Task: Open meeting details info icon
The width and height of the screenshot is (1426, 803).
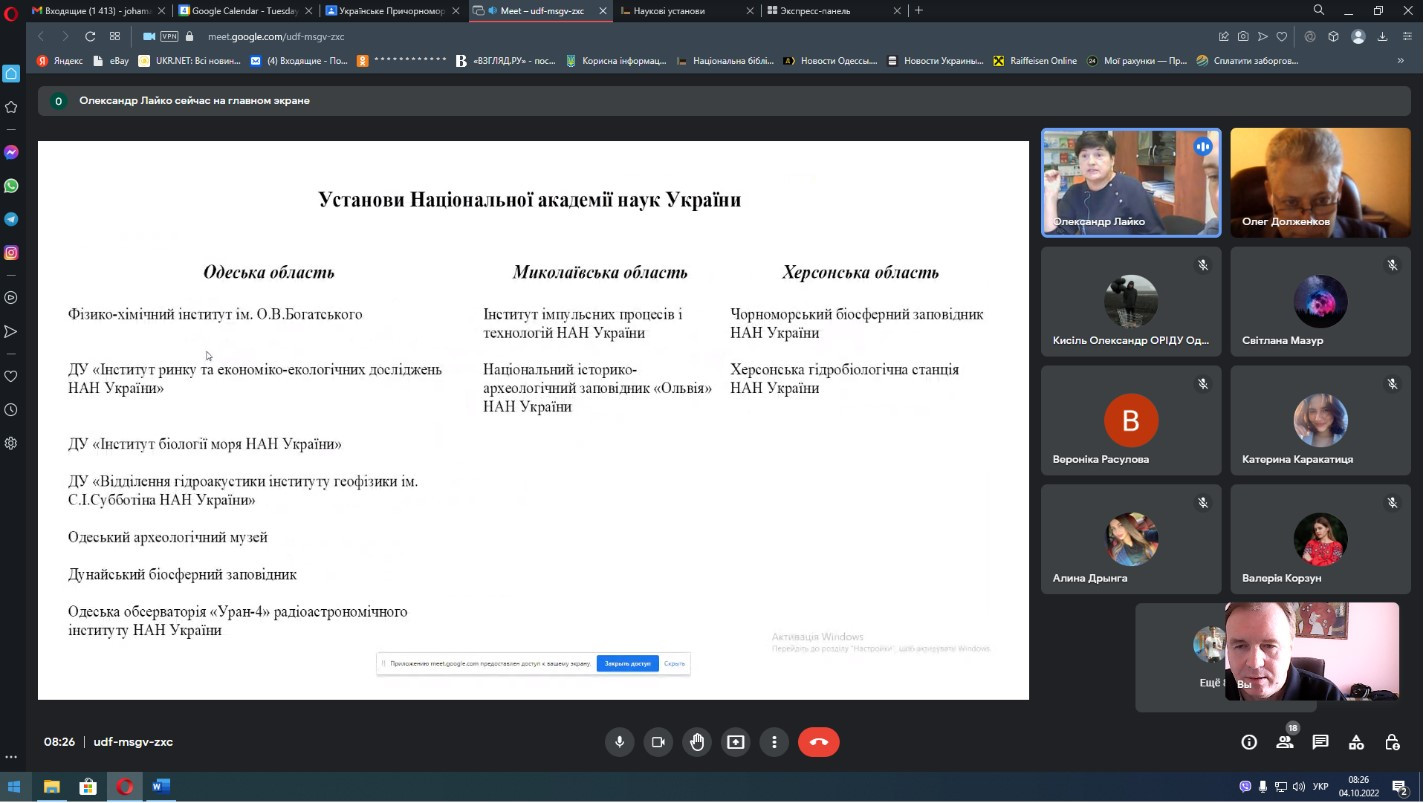Action: (x=1249, y=742)
